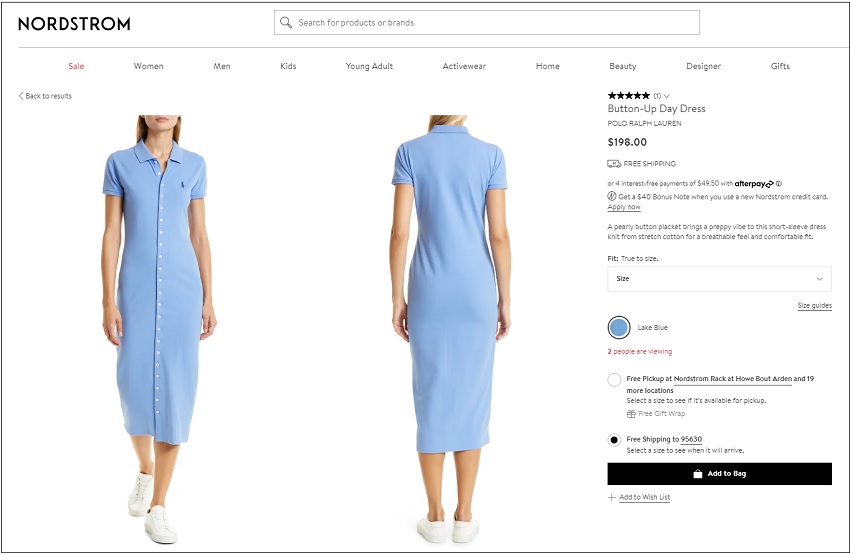Click the Button-Up Day Dress title
The width and height of the screenshot is (850, 553).
pyautogui.click(x=656, y=108)
